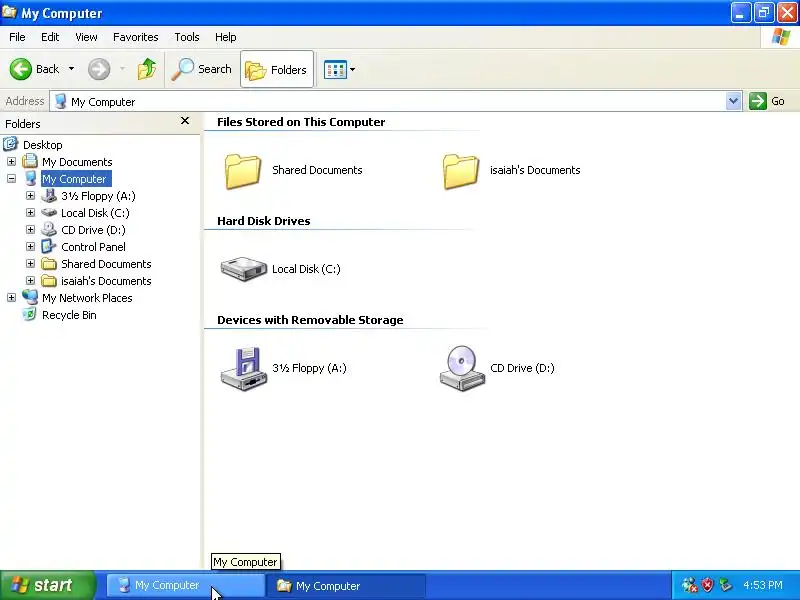The image size is (800, 600).
Task: Select isaiah's Documents folder icon
Action: click(x=461, y=171)
